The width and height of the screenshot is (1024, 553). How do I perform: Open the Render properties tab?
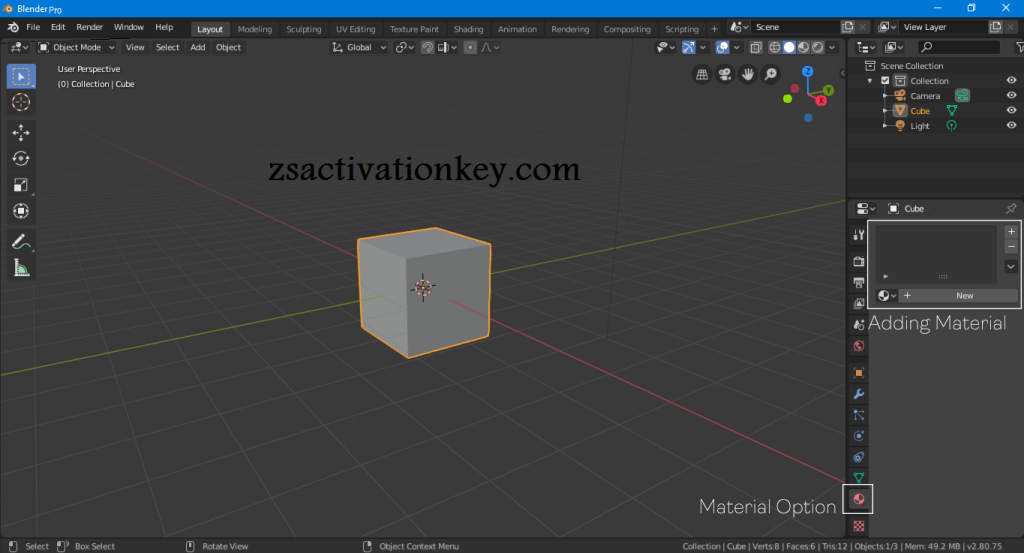[859, 262]
